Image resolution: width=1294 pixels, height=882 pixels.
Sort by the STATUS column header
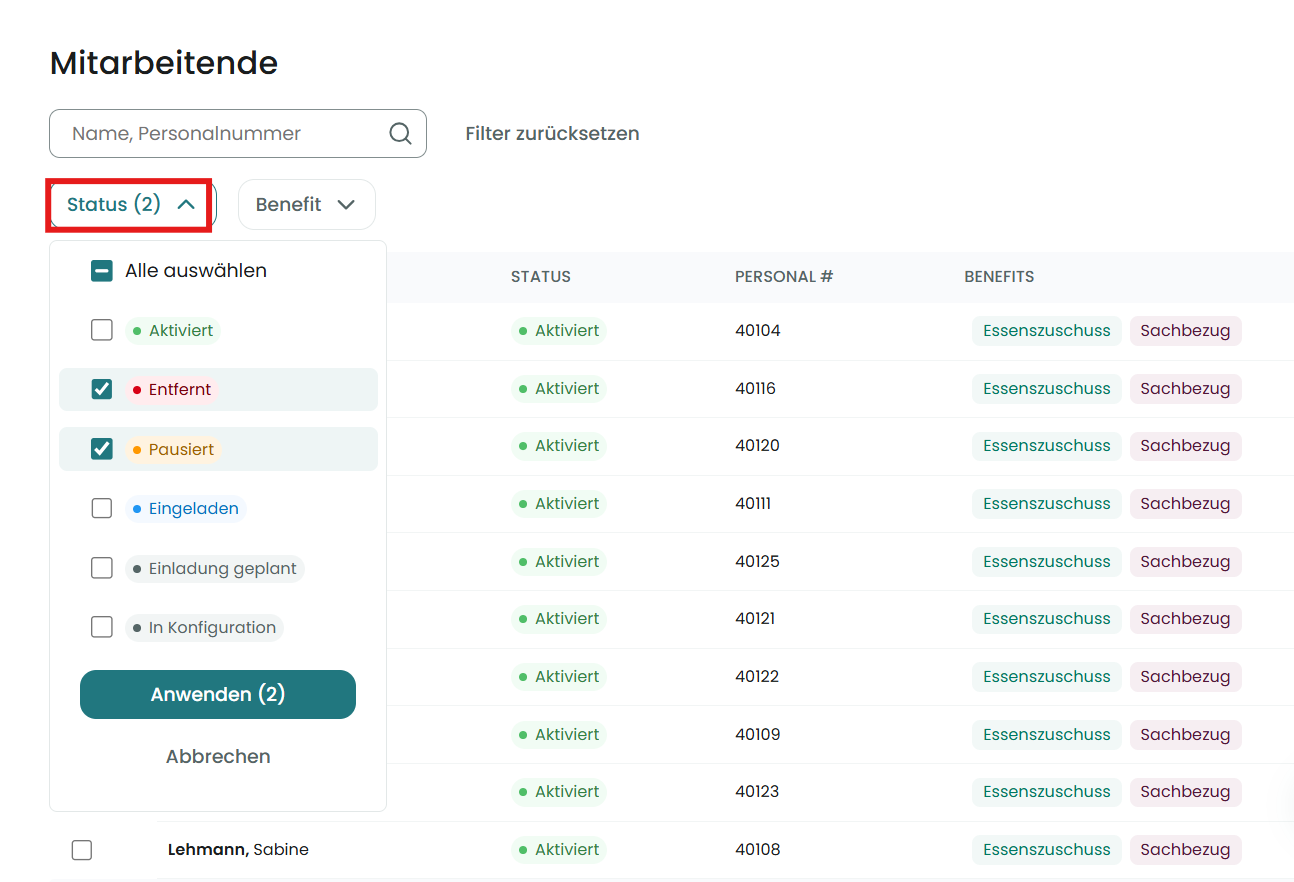pos(540,277)
